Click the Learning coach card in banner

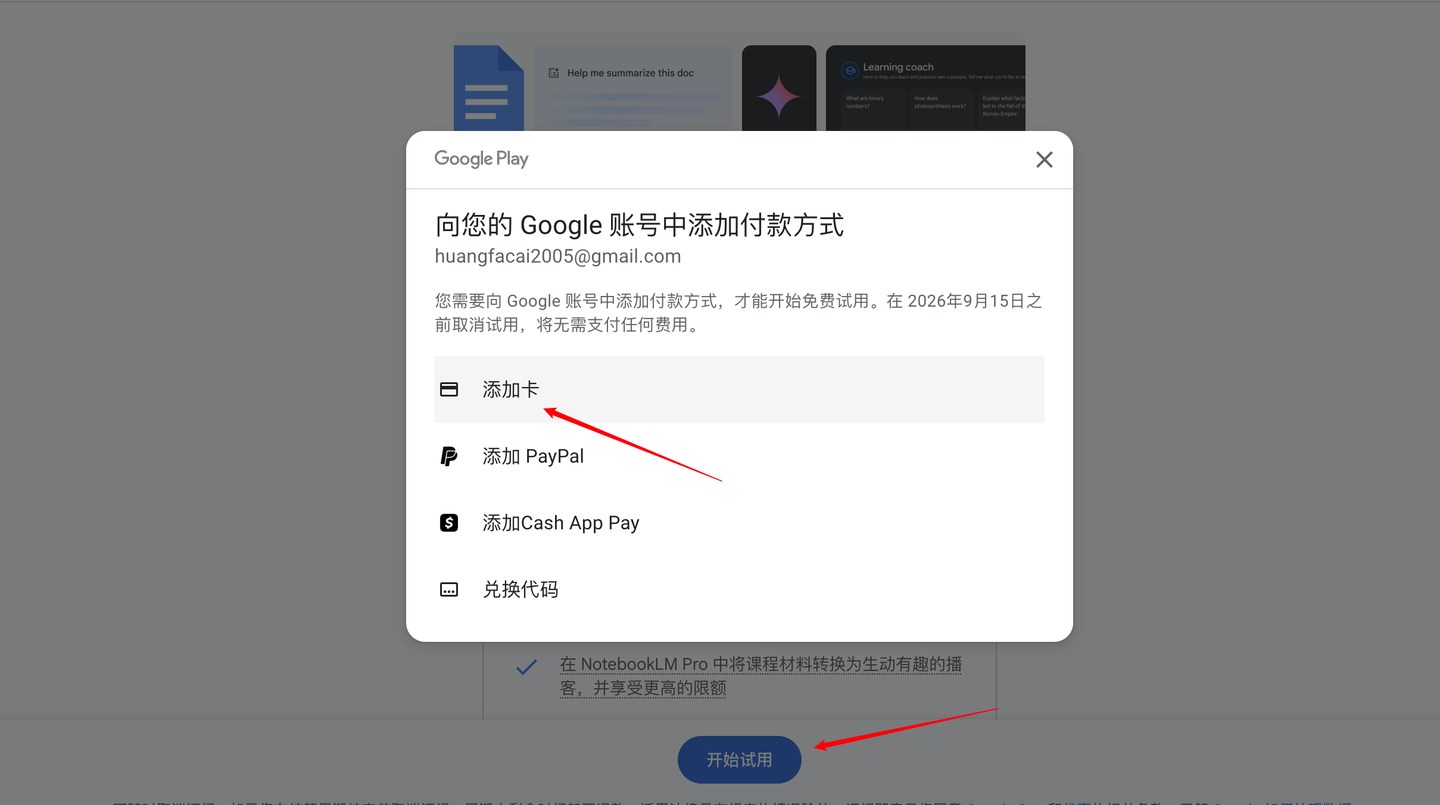tap(925, 88)
